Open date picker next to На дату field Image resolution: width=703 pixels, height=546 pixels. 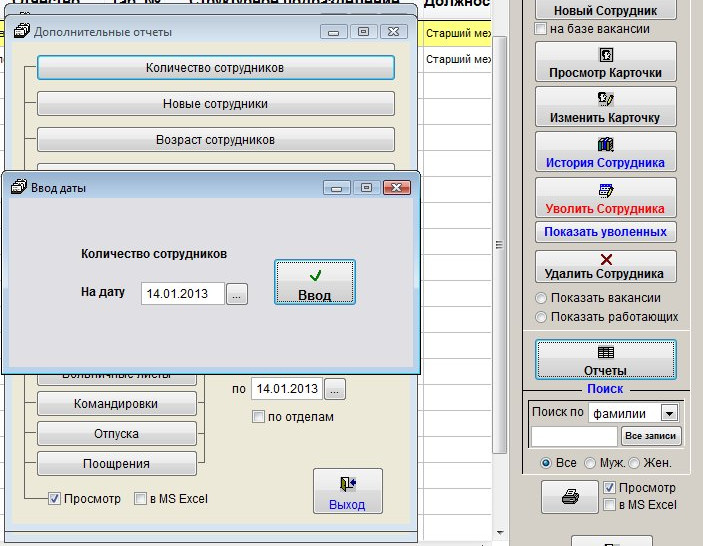(x=237, y=294)
